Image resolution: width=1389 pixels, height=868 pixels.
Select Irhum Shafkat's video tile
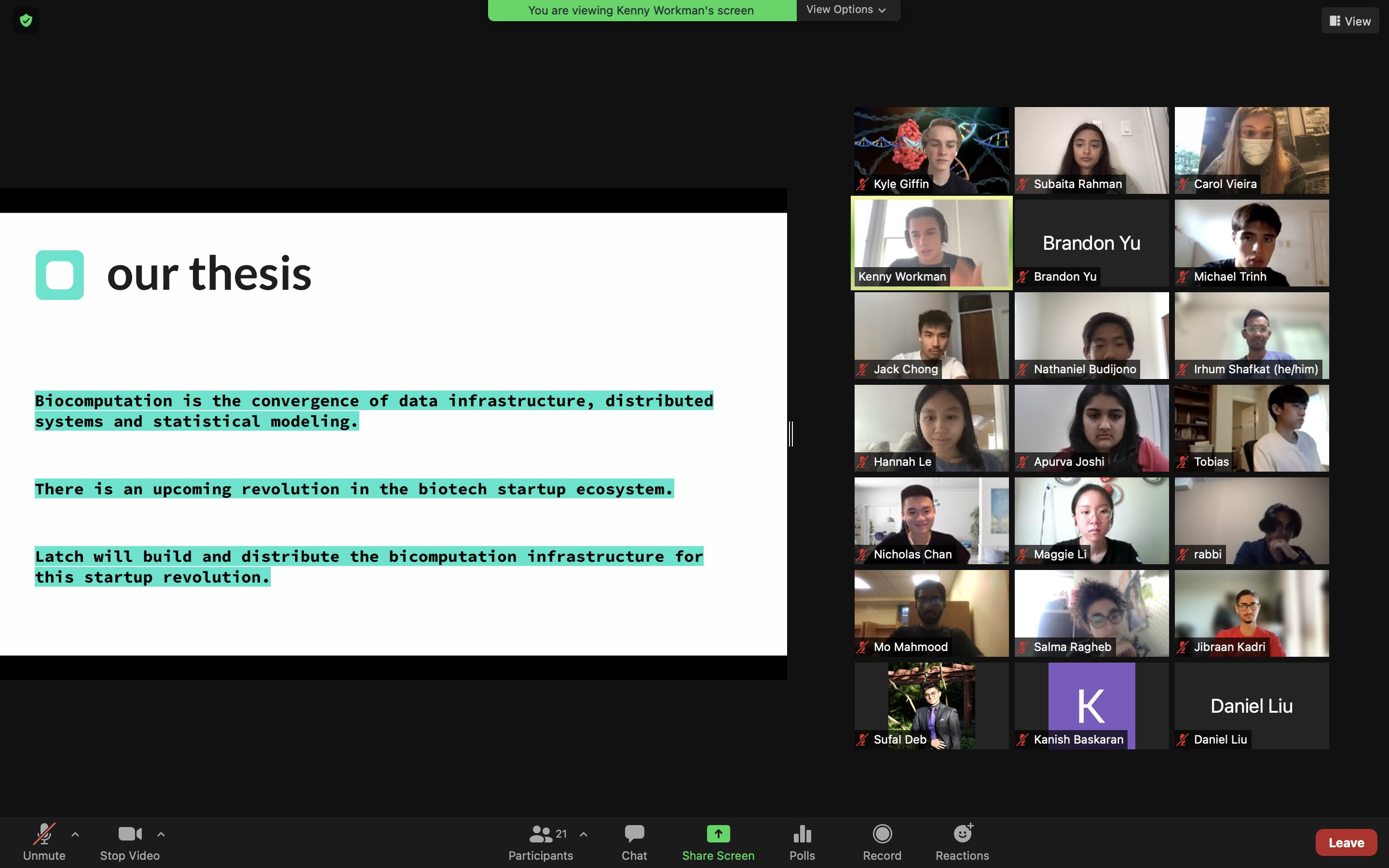point(1251,335)
